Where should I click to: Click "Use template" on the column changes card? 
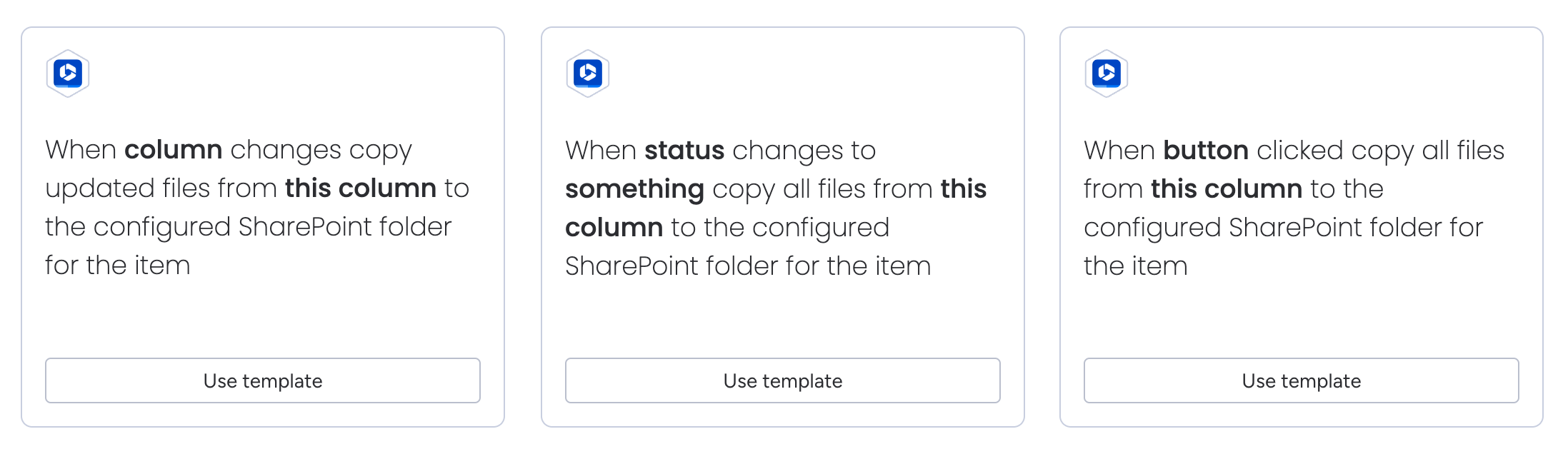pyautogui.click(x=263, y=380)
